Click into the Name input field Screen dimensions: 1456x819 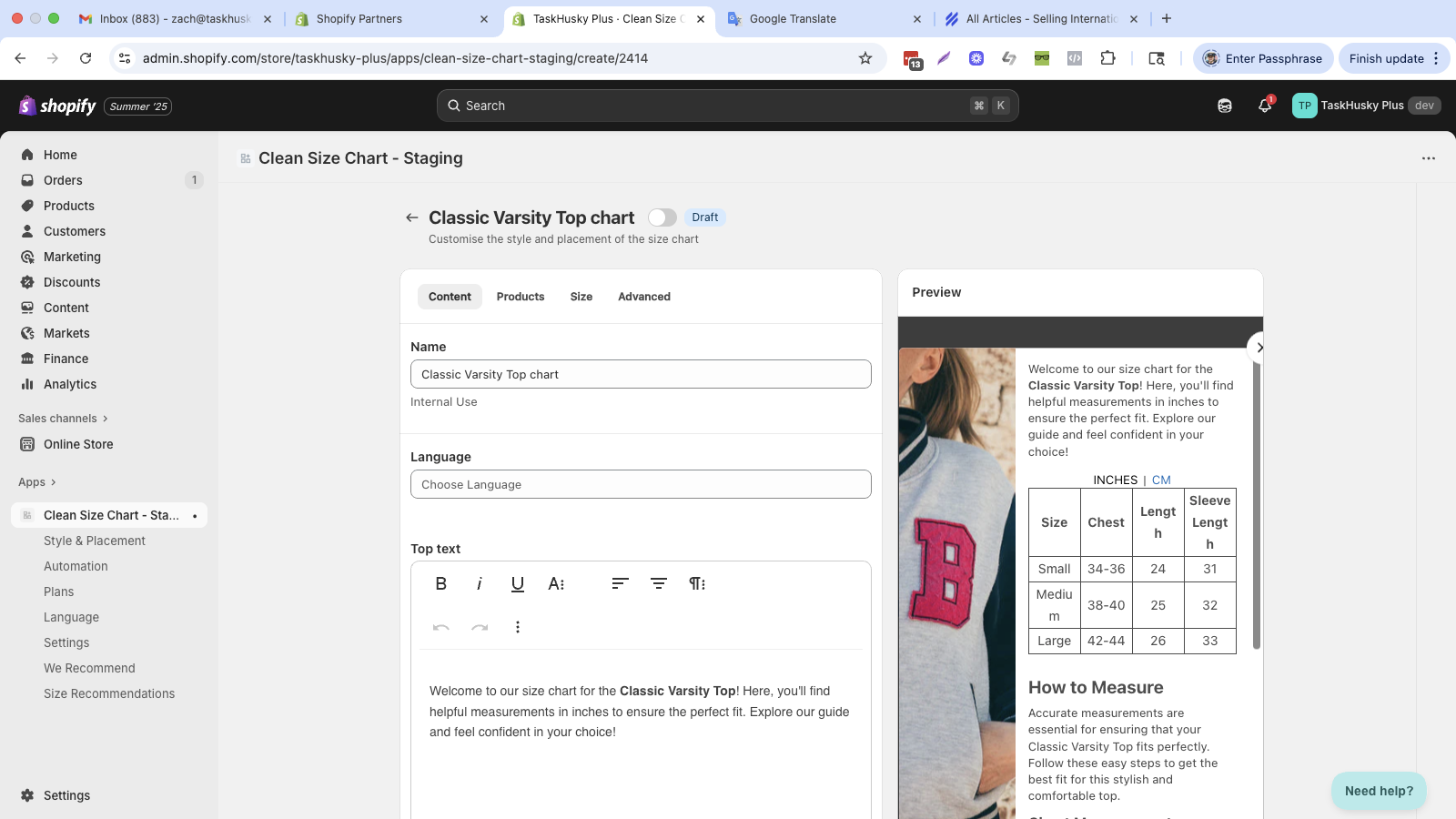click(641, 374)
